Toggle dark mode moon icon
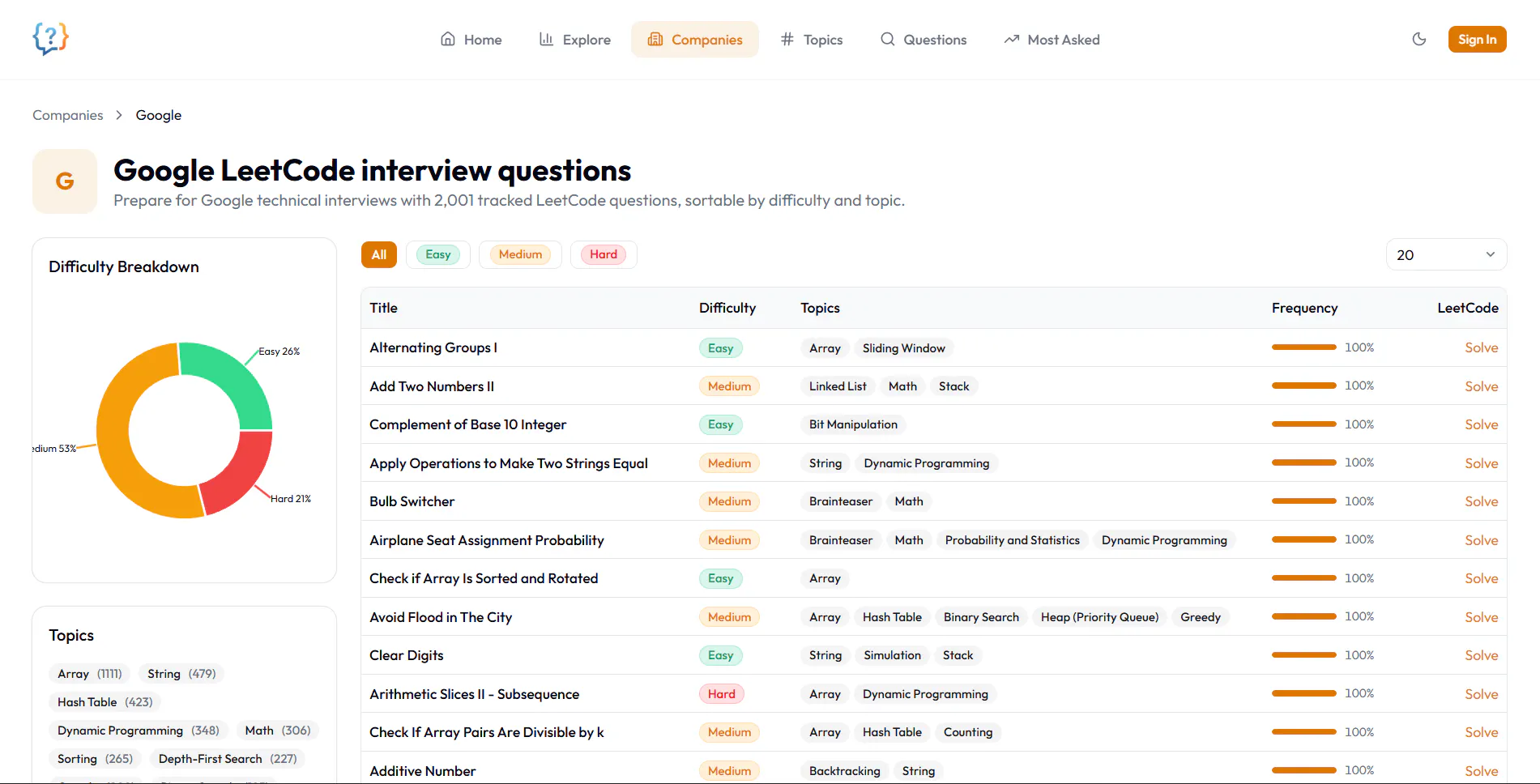This screenshot has height=784, width=1540. (x=1418, y=39)
